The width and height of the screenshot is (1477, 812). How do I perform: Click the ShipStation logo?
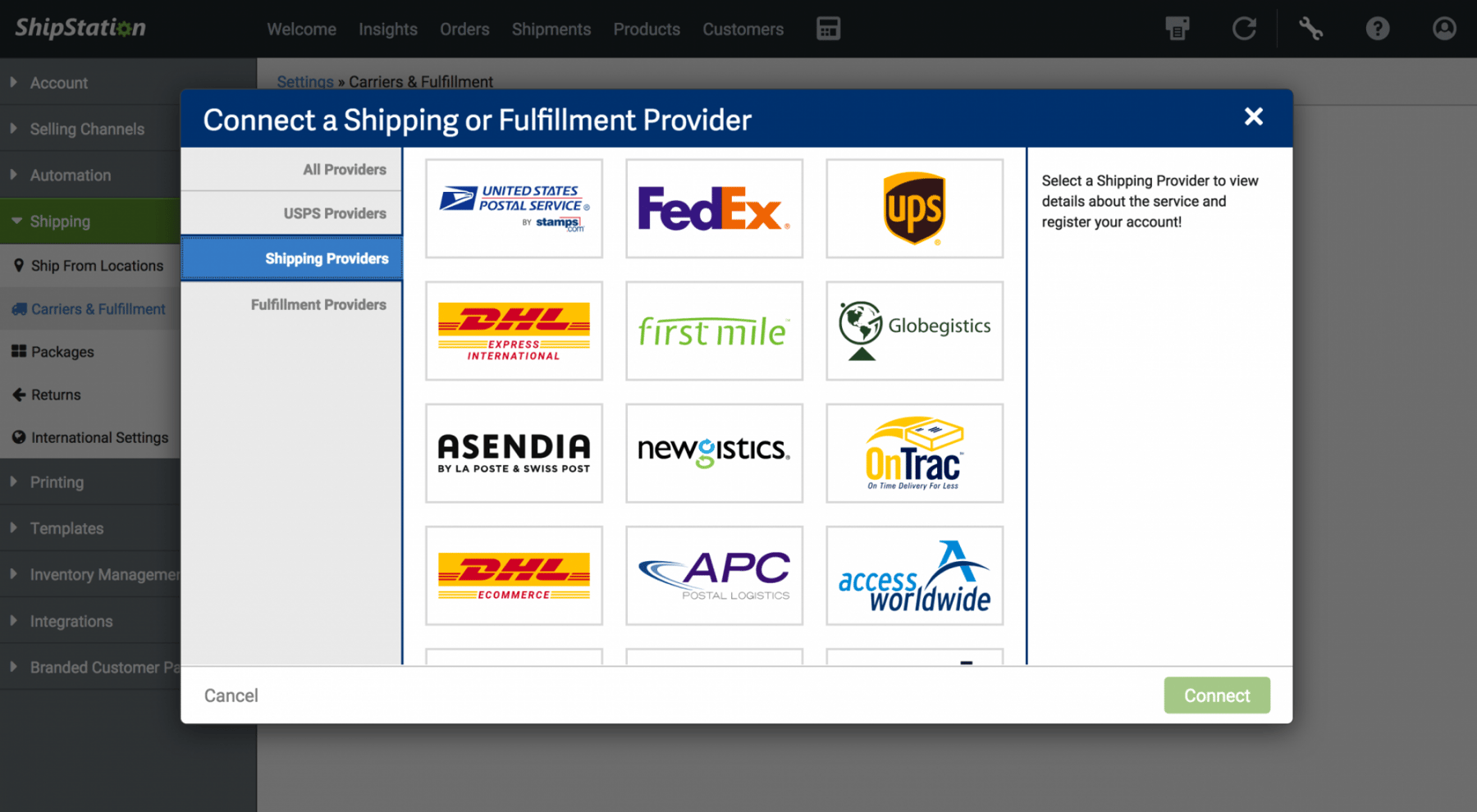point(78,28)
